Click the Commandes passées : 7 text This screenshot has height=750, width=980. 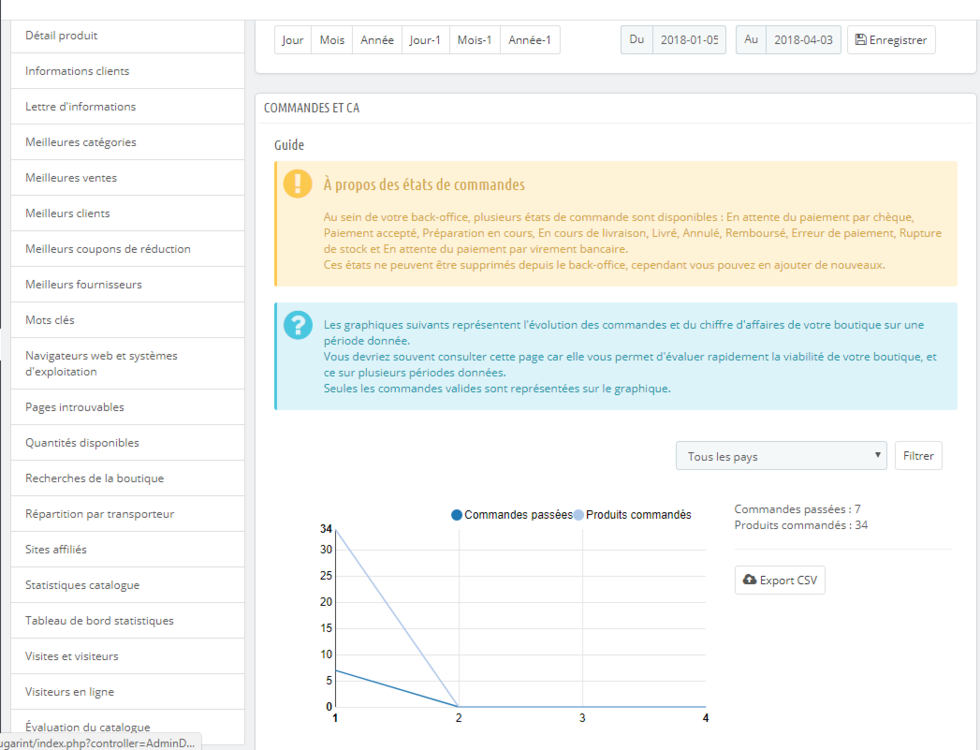tap(798, 509)
